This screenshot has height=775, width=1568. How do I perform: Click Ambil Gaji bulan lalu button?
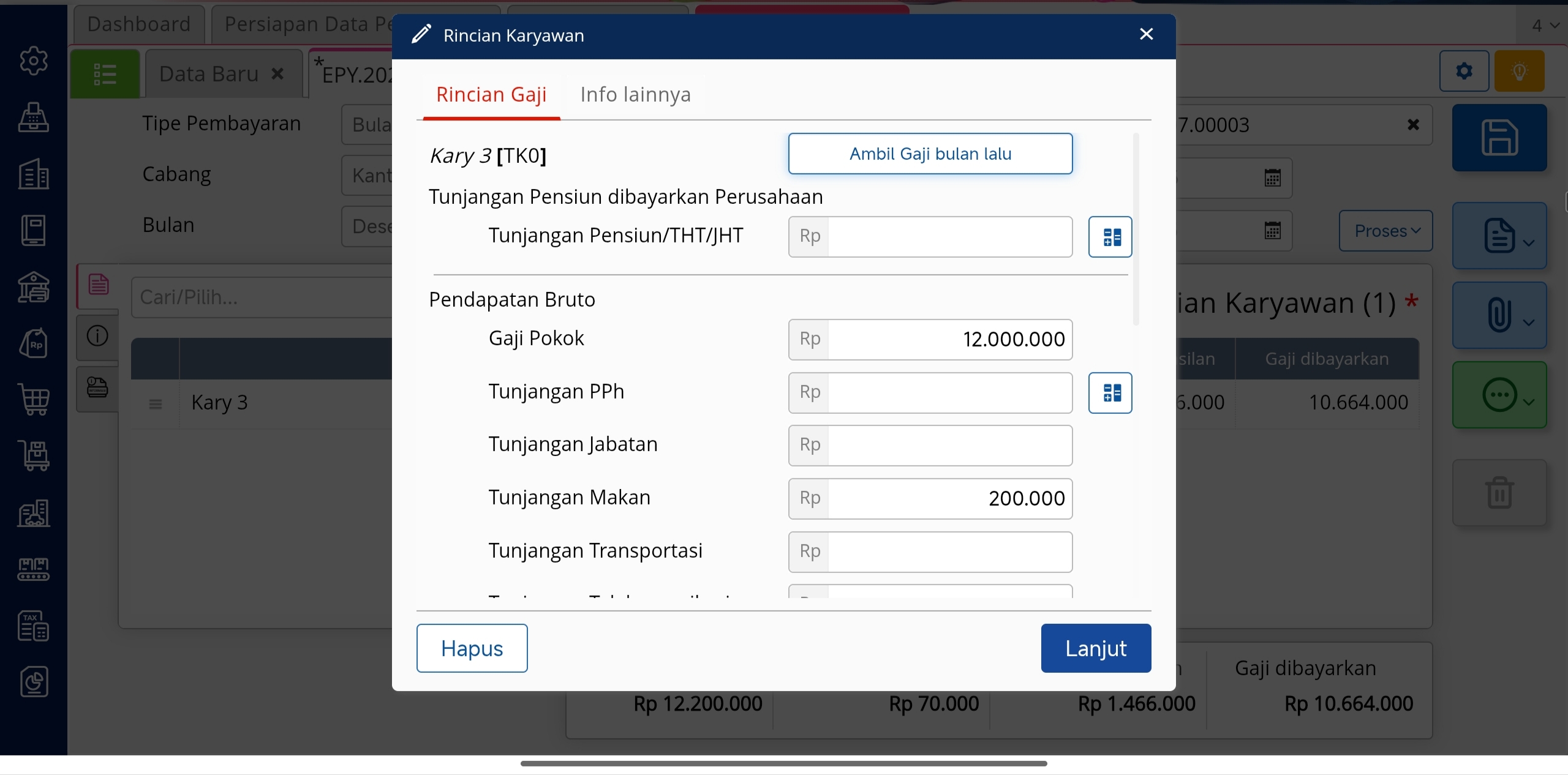click(x=930, y=154)
